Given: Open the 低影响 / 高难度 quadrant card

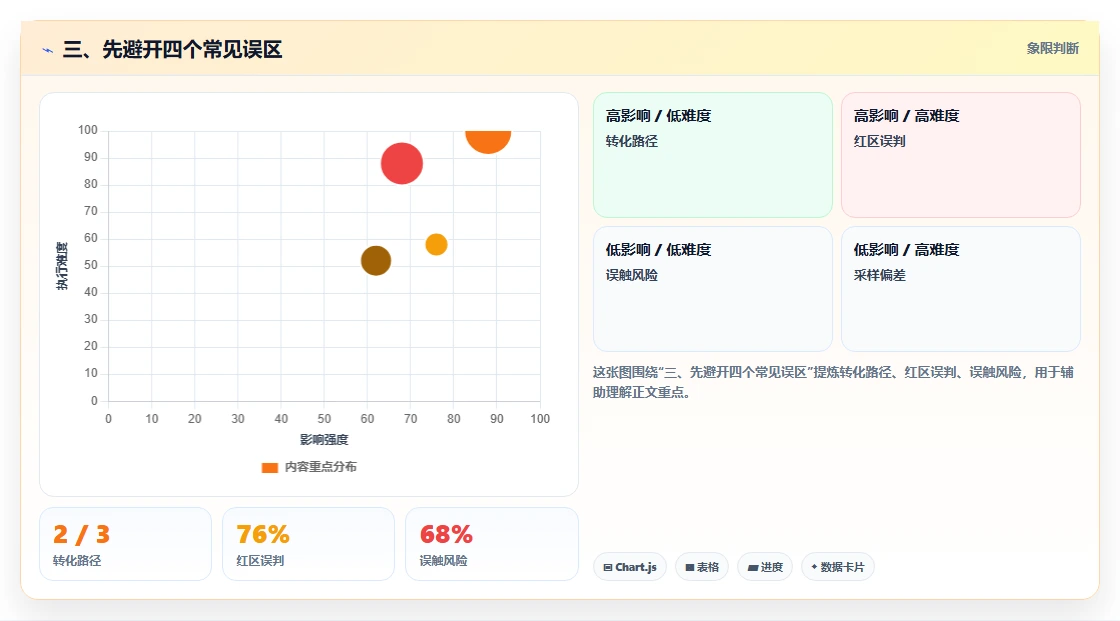Looking at the screenshot, I should (961, 289).
